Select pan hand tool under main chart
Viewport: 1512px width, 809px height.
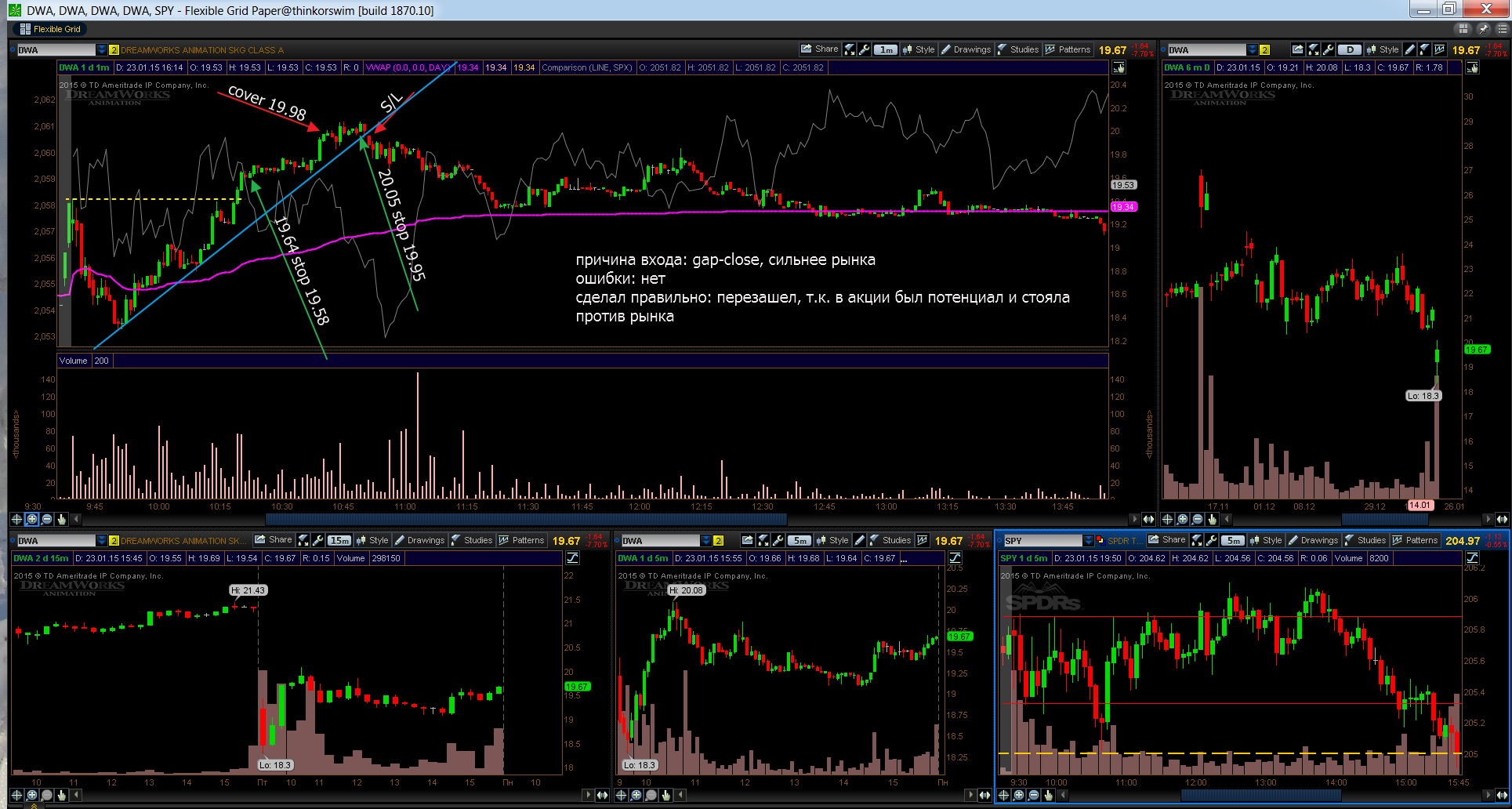pyautogui.click(x=61, y=519)
